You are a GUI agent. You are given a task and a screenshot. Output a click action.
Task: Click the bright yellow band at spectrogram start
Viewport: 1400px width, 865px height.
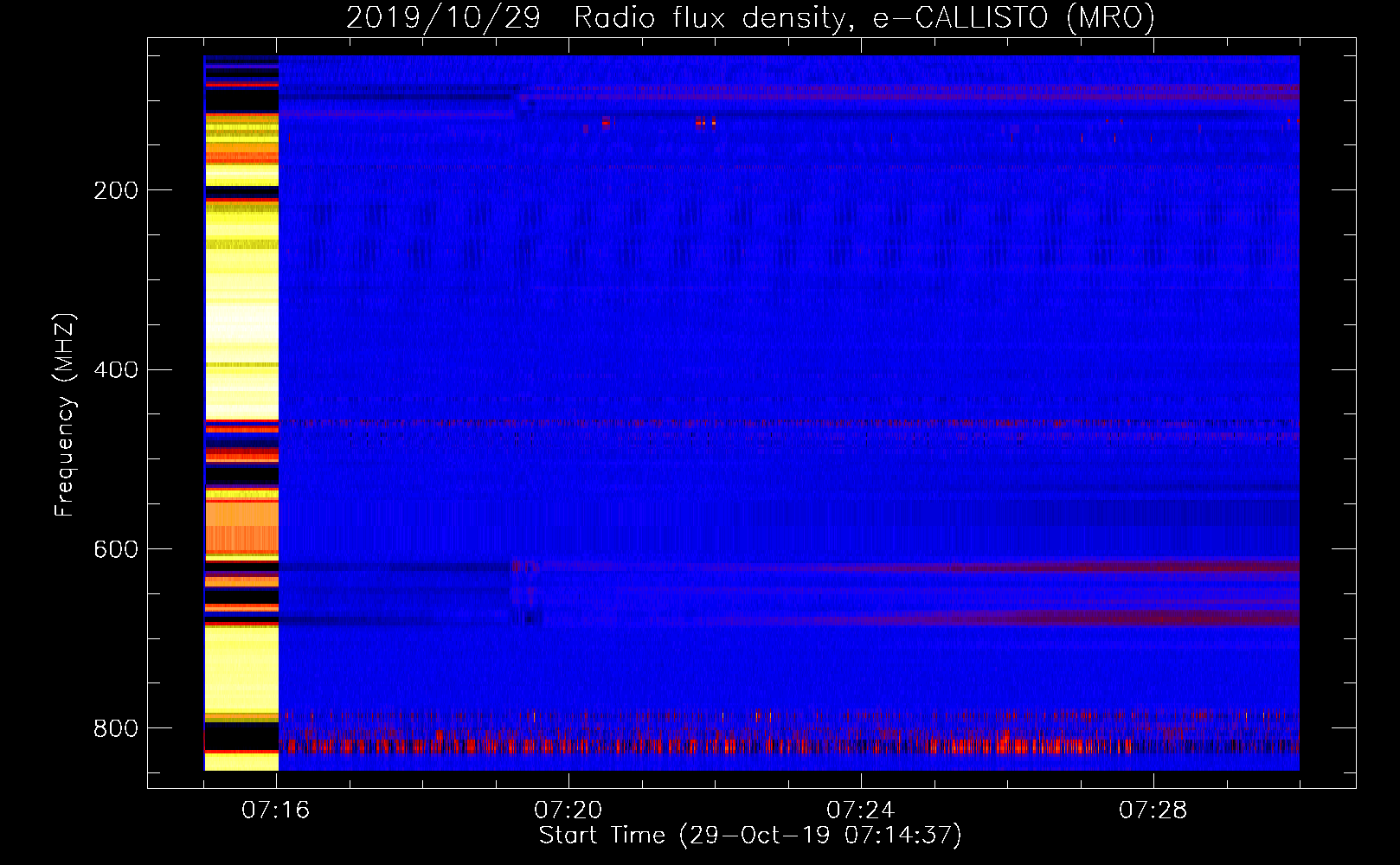point(241,413)
